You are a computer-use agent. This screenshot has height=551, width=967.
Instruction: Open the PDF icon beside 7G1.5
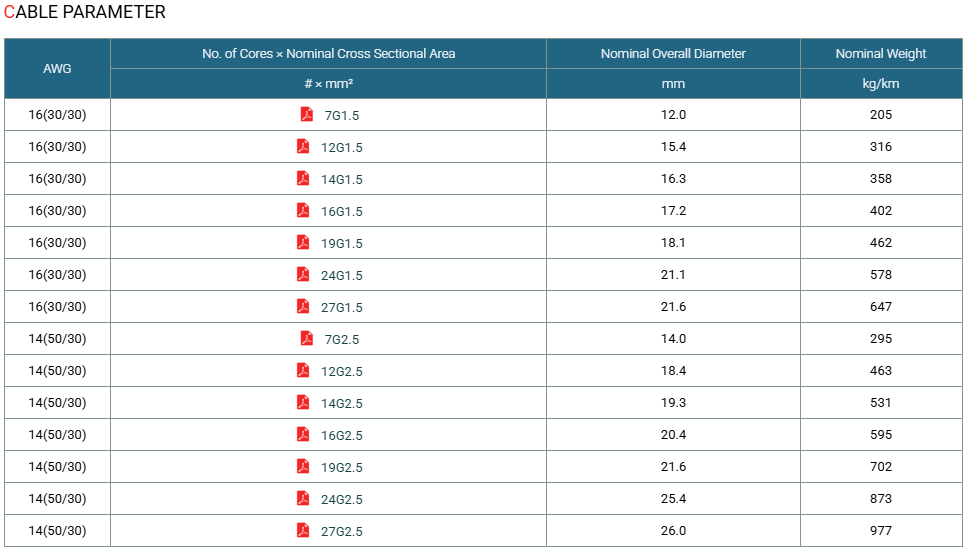(307, 114)
